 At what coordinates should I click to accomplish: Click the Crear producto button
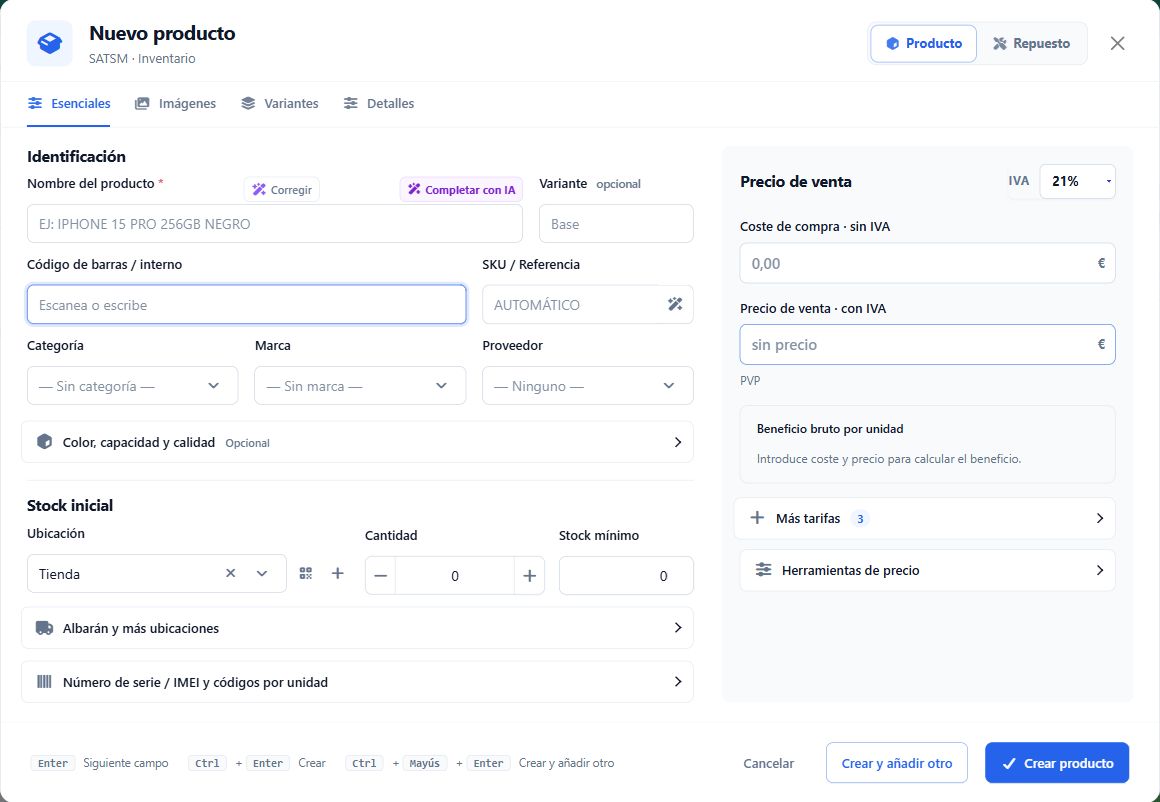pos(1056,763)
